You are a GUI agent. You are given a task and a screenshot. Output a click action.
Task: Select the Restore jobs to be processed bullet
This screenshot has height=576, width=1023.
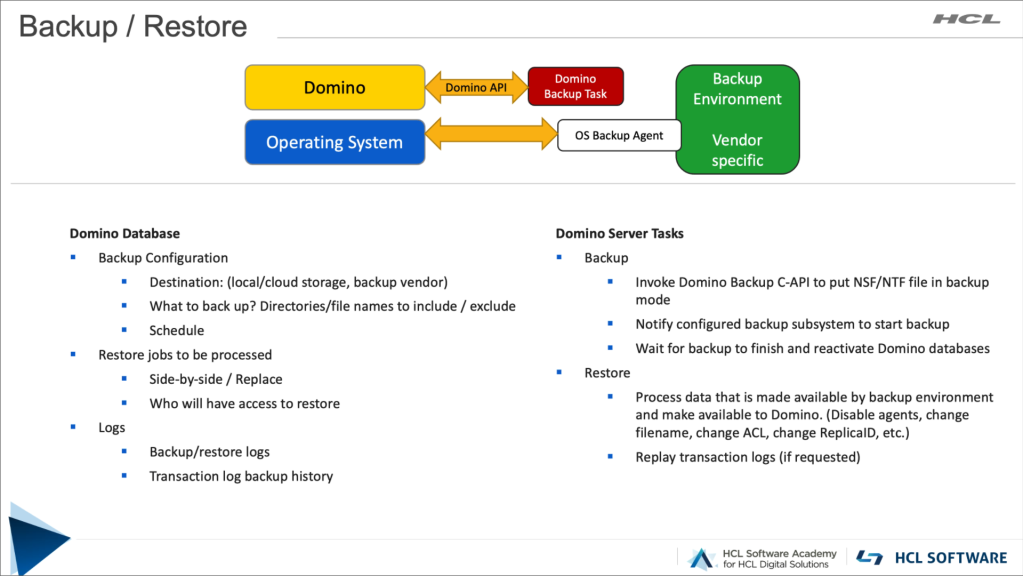(x=185, y=354)
